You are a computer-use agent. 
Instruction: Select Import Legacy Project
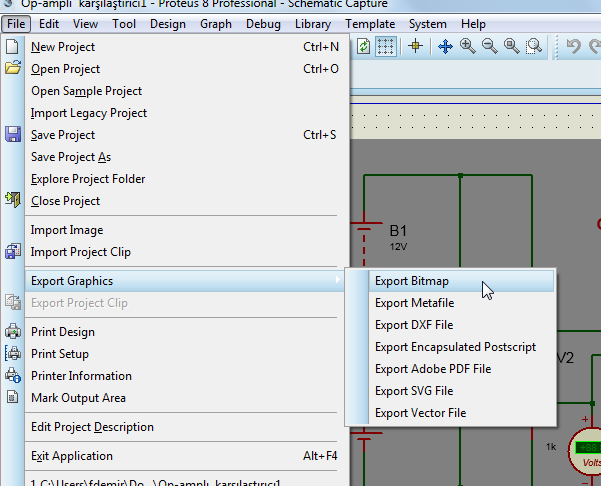[187, 113]
